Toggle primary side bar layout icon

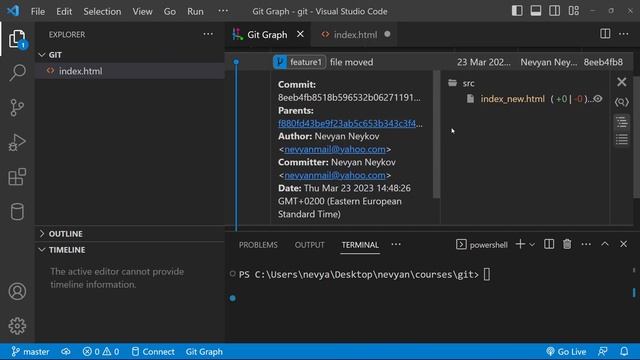pyautogui.click(x=517, y=11)
